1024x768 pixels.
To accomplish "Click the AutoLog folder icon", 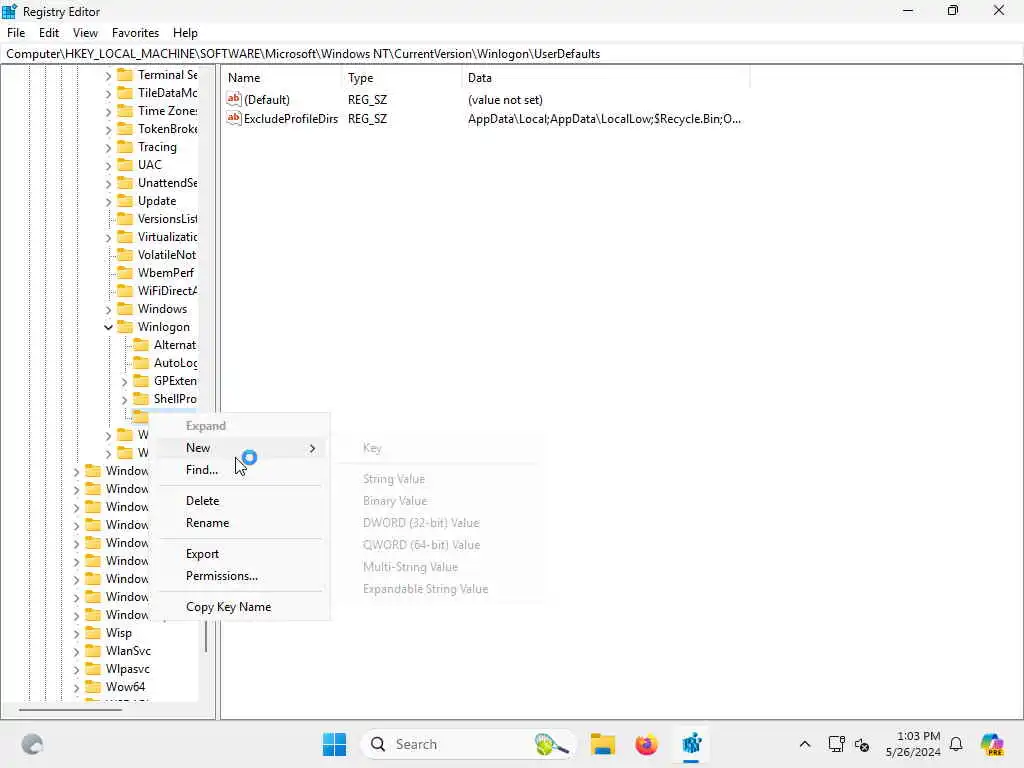I will [x=140, y=362].
